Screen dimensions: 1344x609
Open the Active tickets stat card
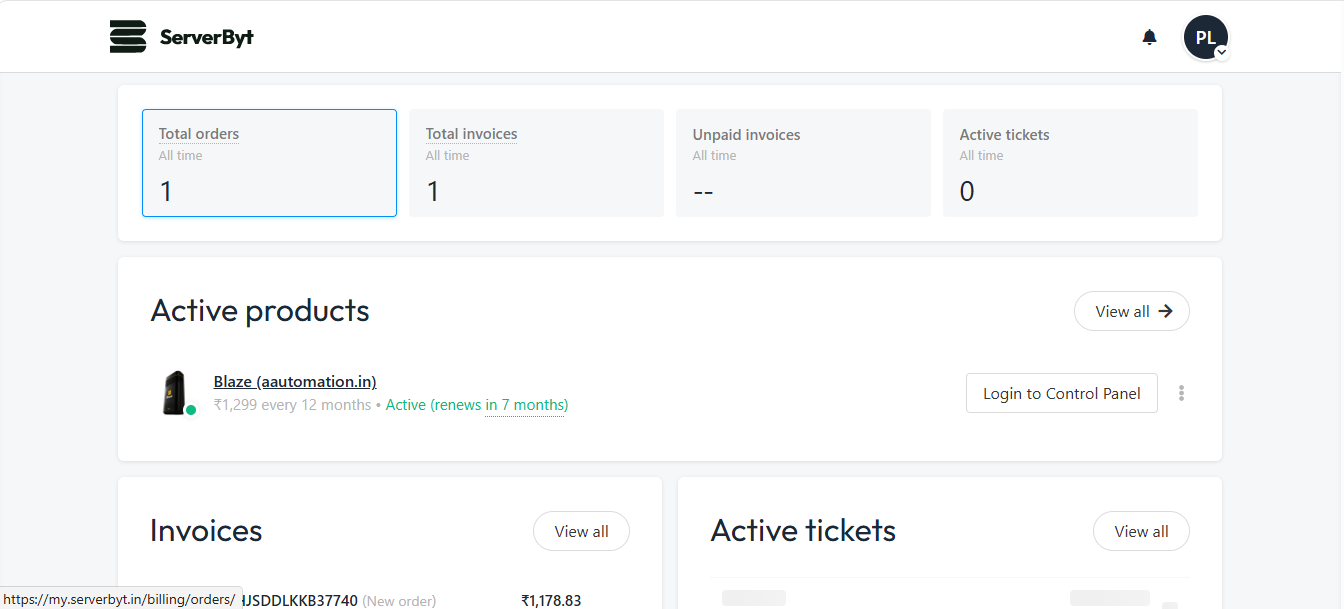coord(1070,163)
